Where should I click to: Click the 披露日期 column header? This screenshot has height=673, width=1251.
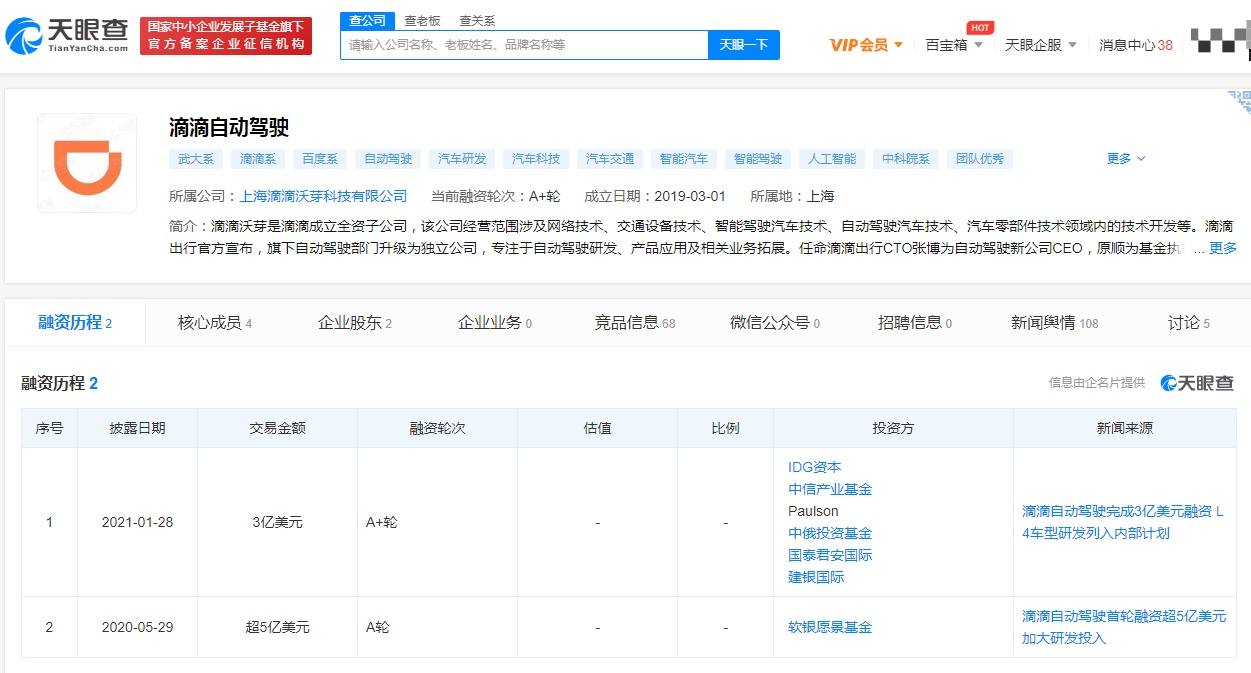click(138, 428)
